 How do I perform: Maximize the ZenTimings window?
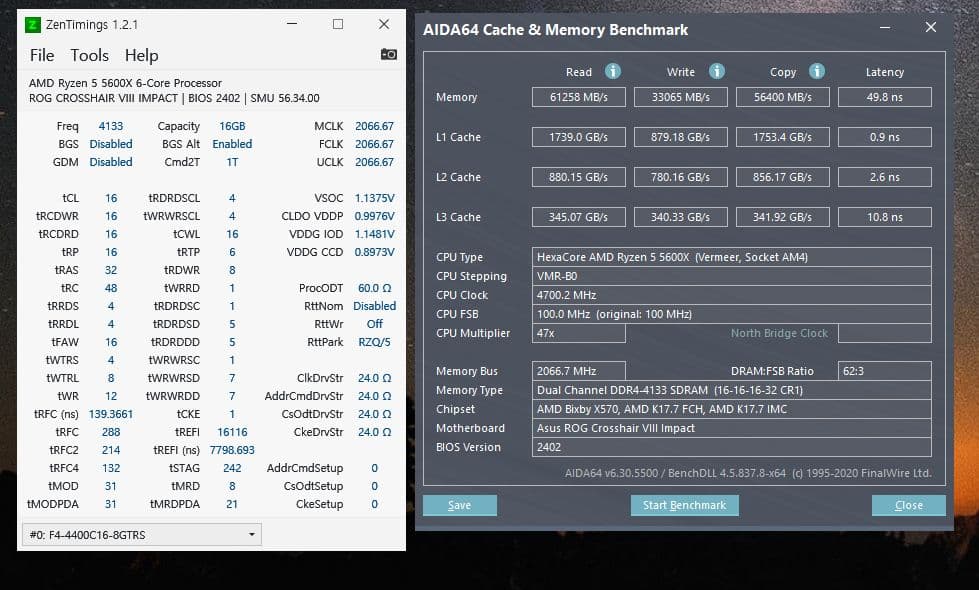coord(338,24)
